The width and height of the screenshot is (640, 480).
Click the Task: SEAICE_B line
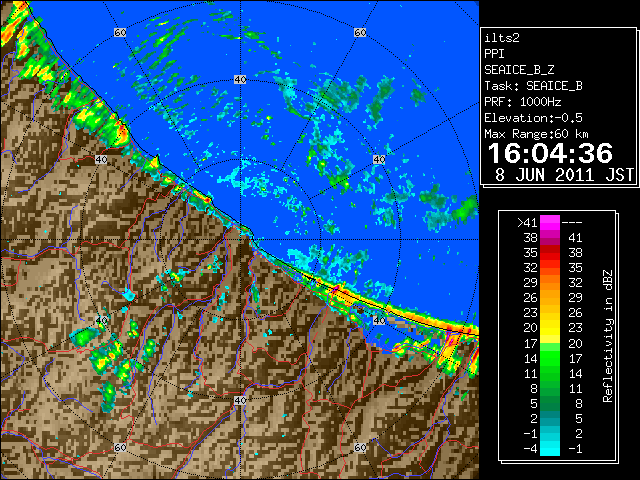(533, 86)
